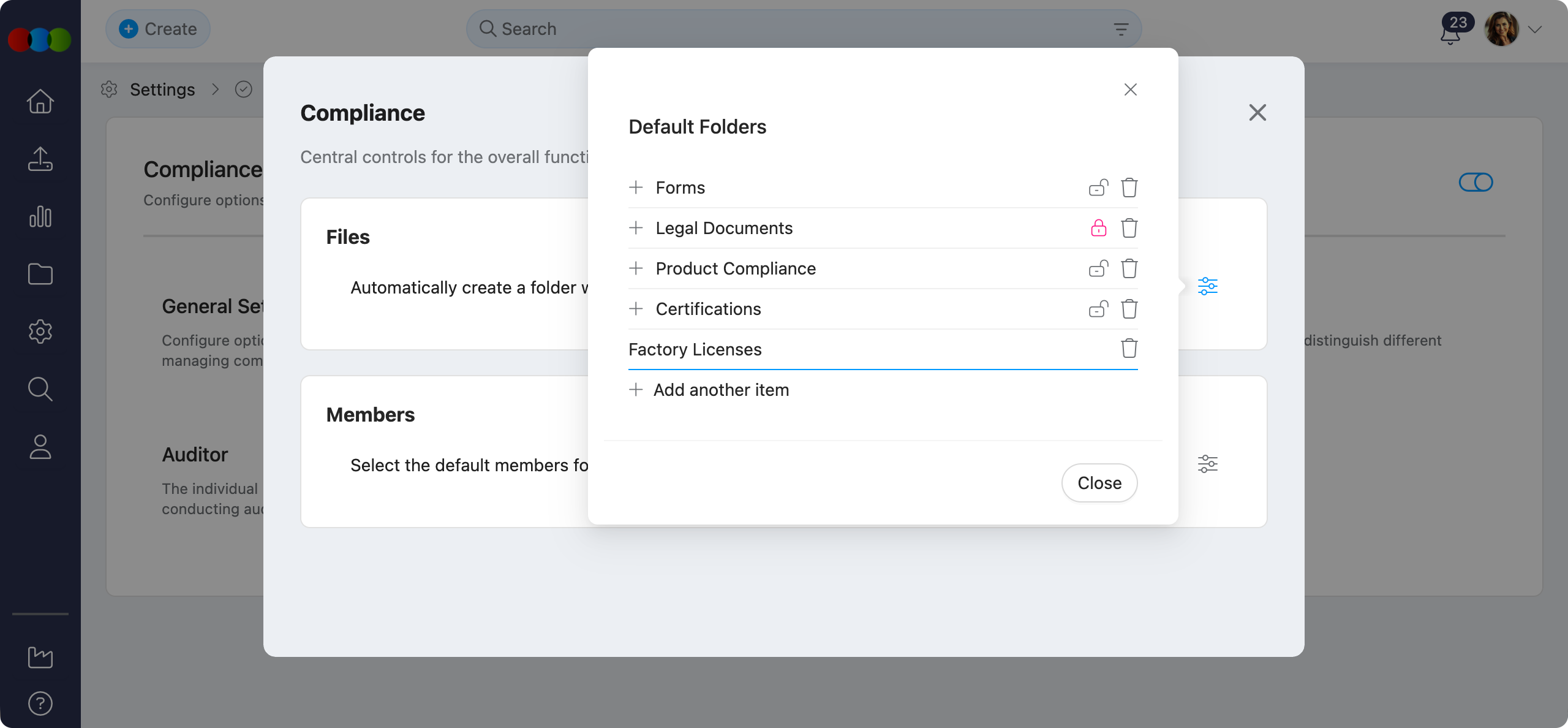Click the Settings breadcrumb
Image resolution: width=1568 pixels, height=728 pixels.
[162, 89]
